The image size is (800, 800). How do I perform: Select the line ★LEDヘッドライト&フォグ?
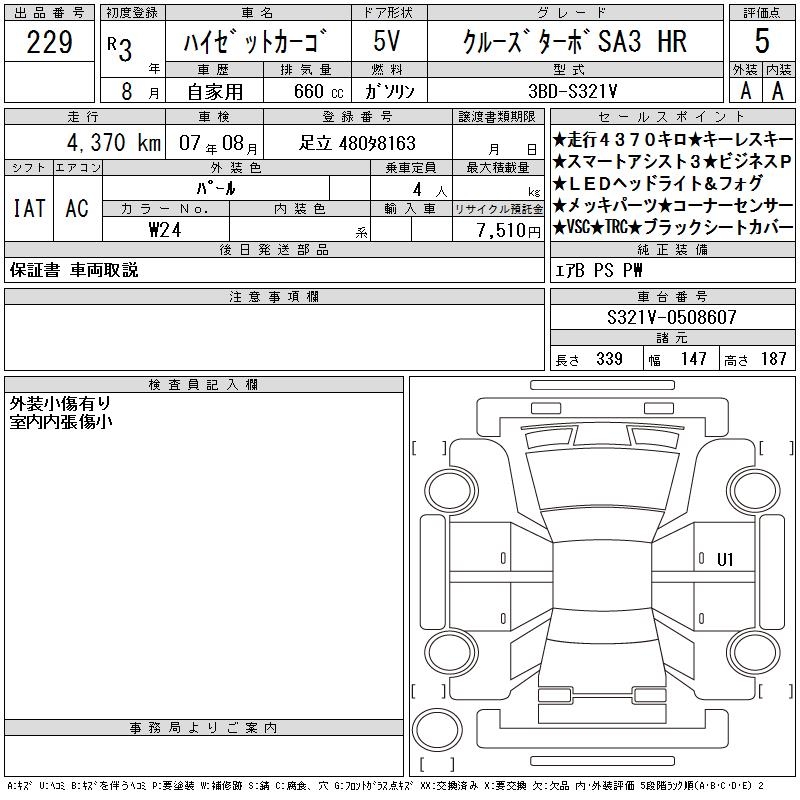[658, 183]
